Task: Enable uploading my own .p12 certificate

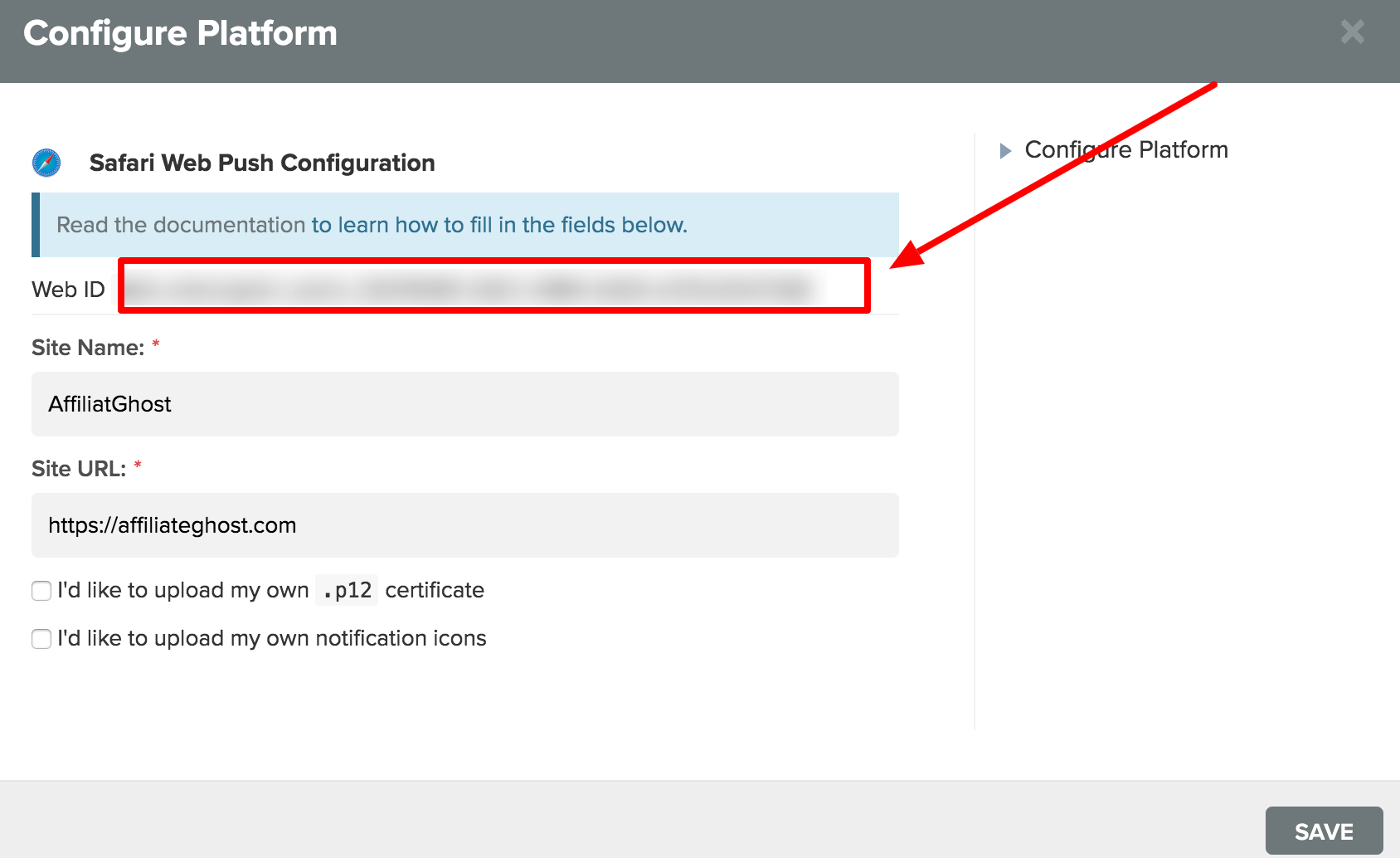Action: point(41,591)
